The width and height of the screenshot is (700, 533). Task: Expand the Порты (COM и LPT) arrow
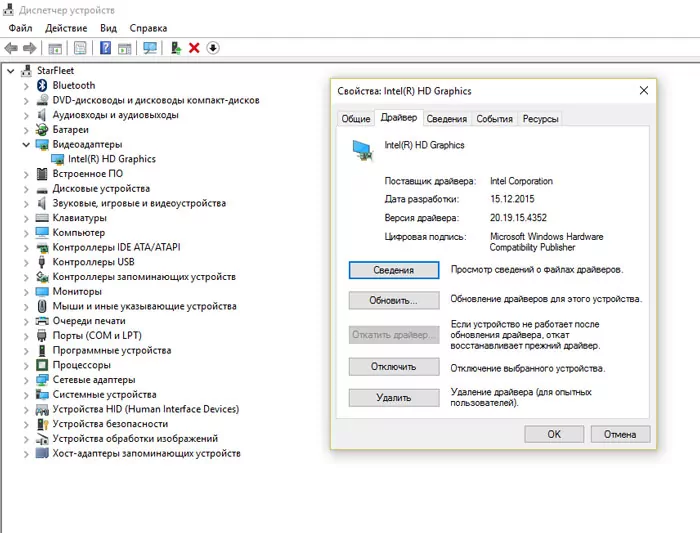coord(26,336)
